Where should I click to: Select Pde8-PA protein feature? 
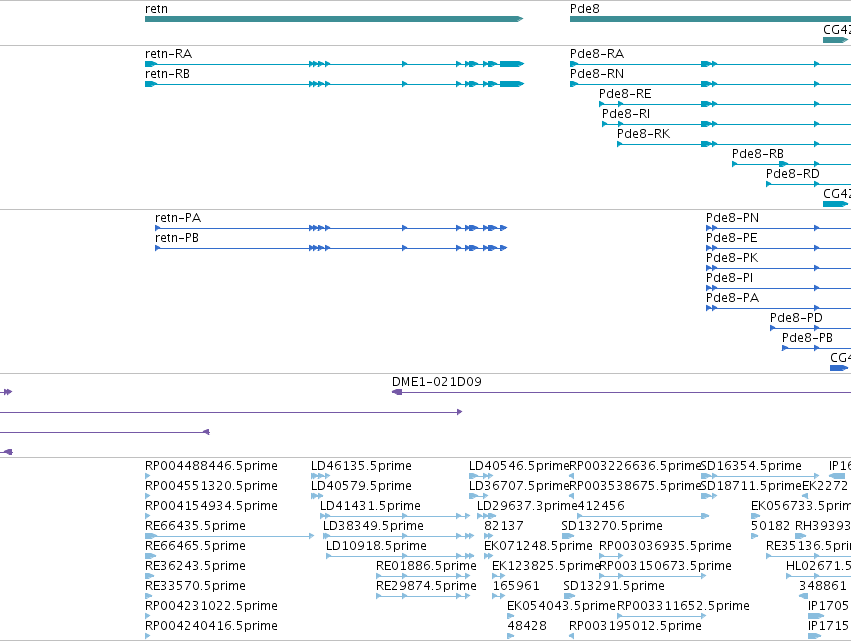778,308
